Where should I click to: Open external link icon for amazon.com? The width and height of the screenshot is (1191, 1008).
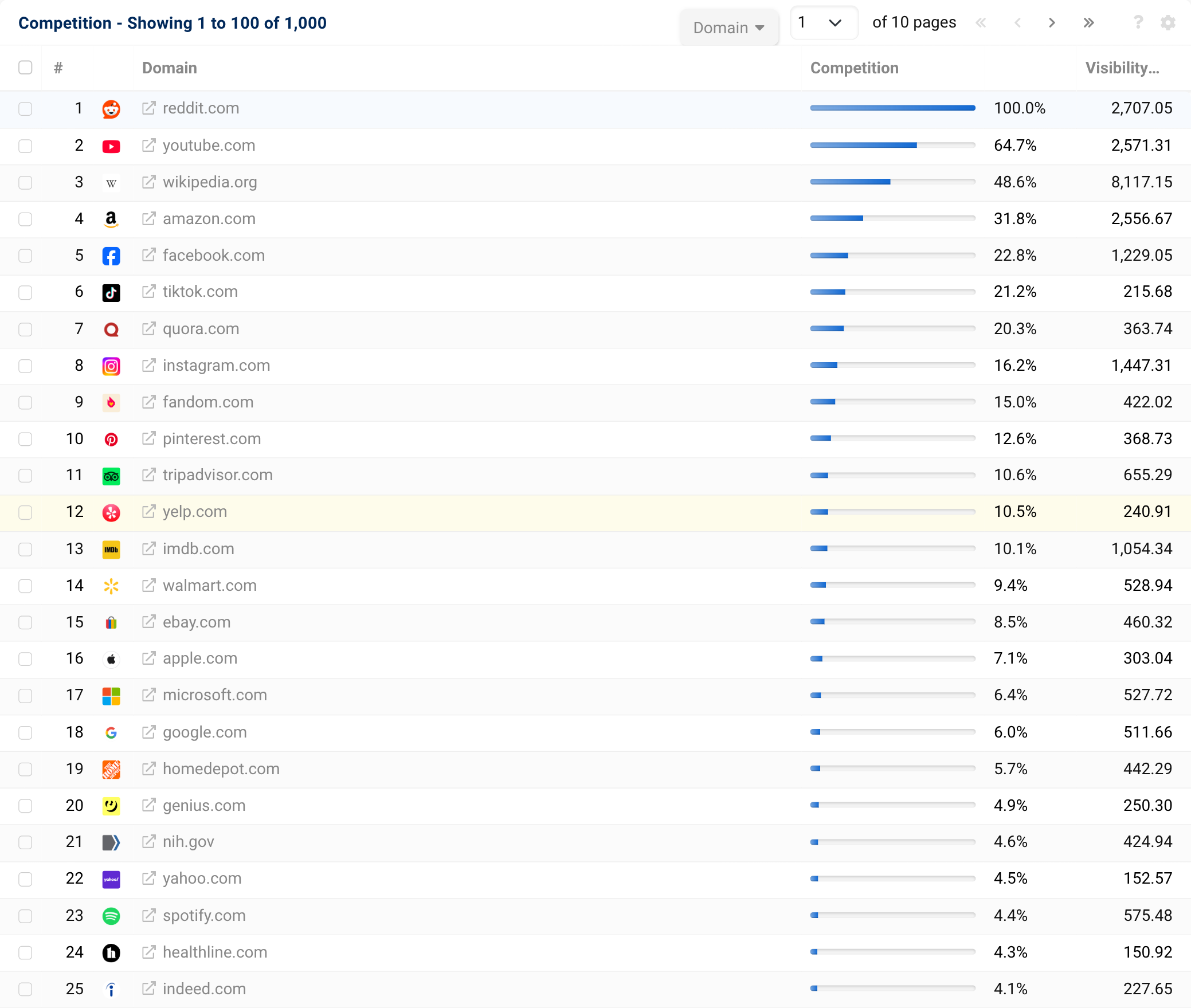[148, 219]
